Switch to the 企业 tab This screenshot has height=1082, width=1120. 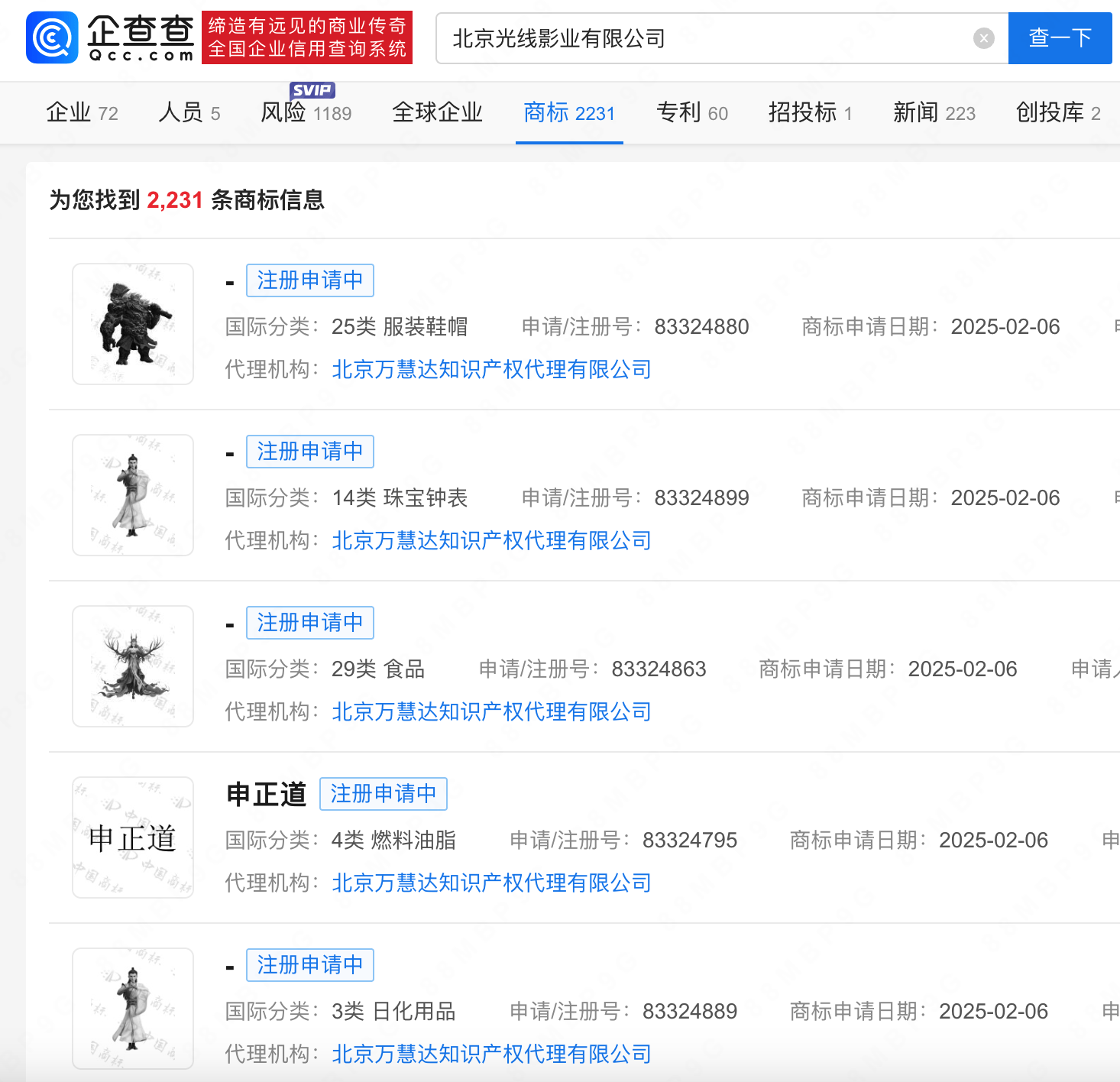82,113
